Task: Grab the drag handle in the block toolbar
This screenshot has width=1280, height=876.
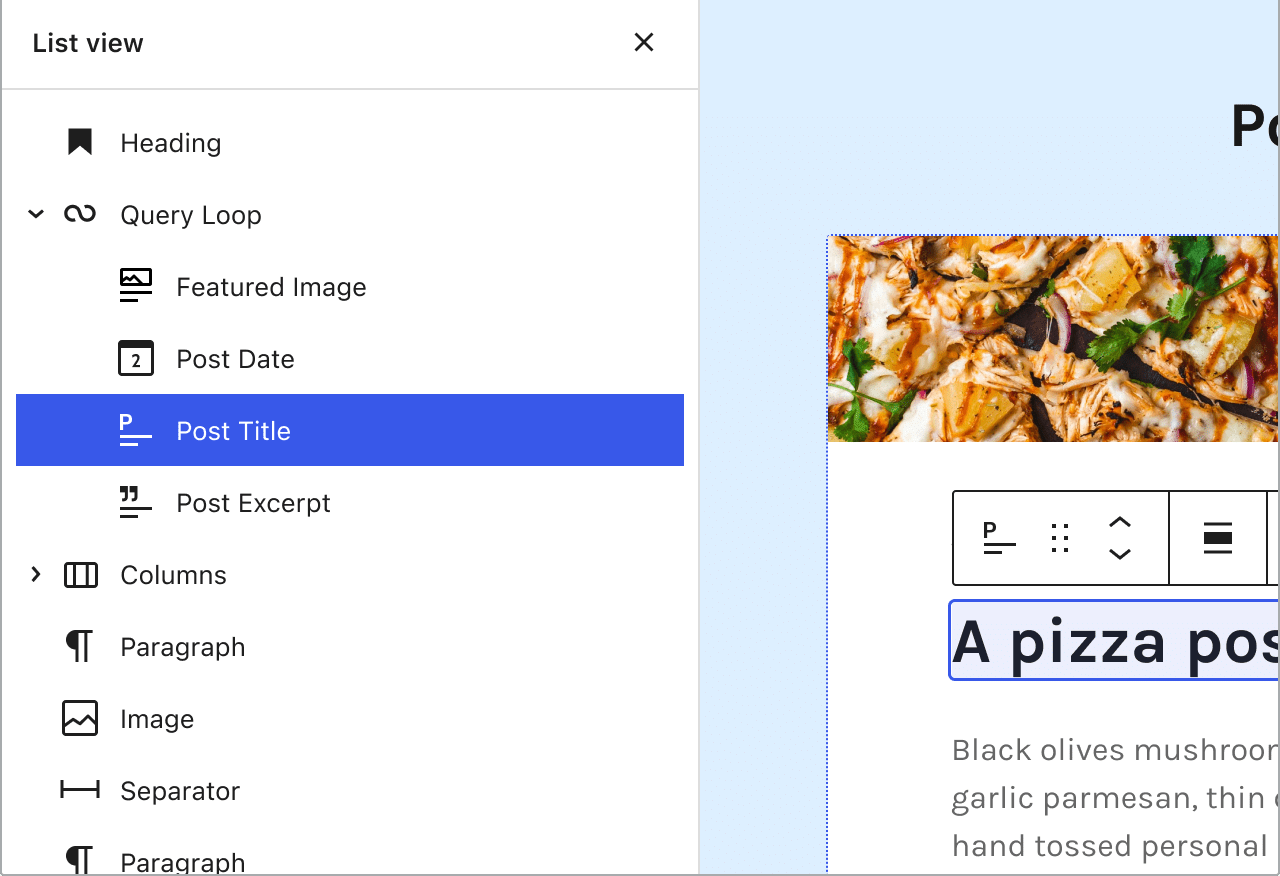Action: 1060,537
